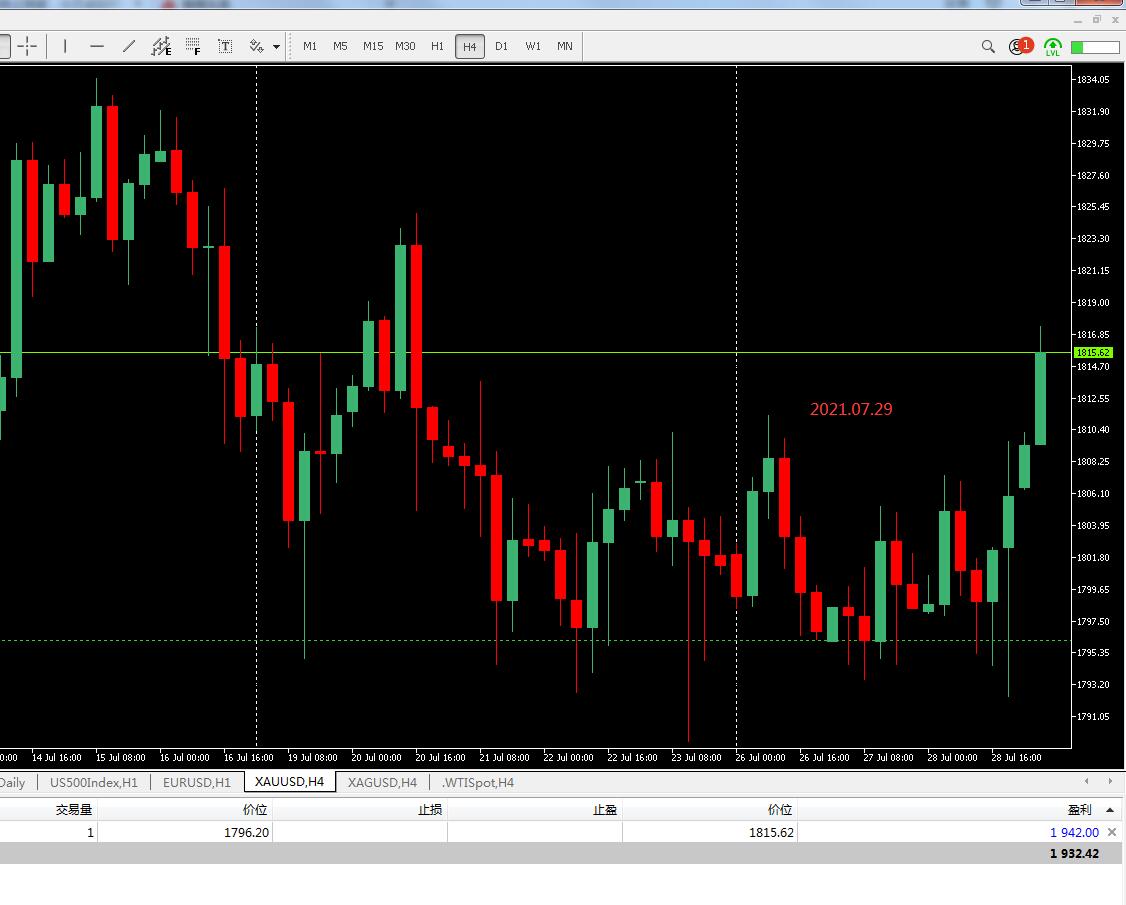The height and width of the screenshot is (905, 1126).
Task: Open the EURUSD,H1 chart tab
Action: point(197,782)
